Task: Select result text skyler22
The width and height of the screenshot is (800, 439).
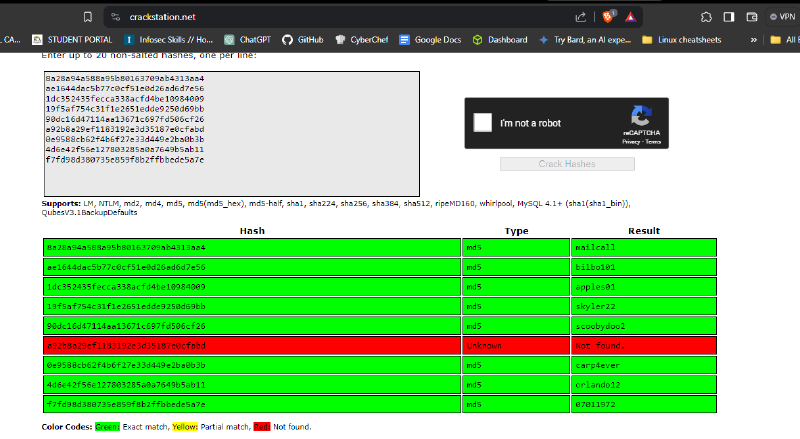Action: 595,306
